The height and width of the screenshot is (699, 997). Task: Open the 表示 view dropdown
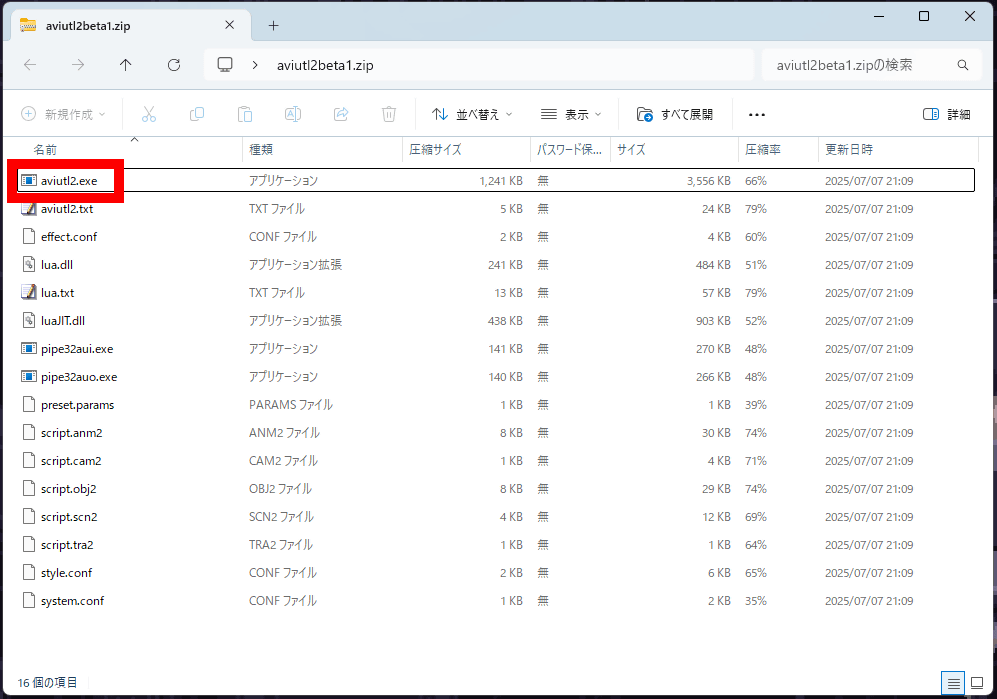[x=570, y=114]
